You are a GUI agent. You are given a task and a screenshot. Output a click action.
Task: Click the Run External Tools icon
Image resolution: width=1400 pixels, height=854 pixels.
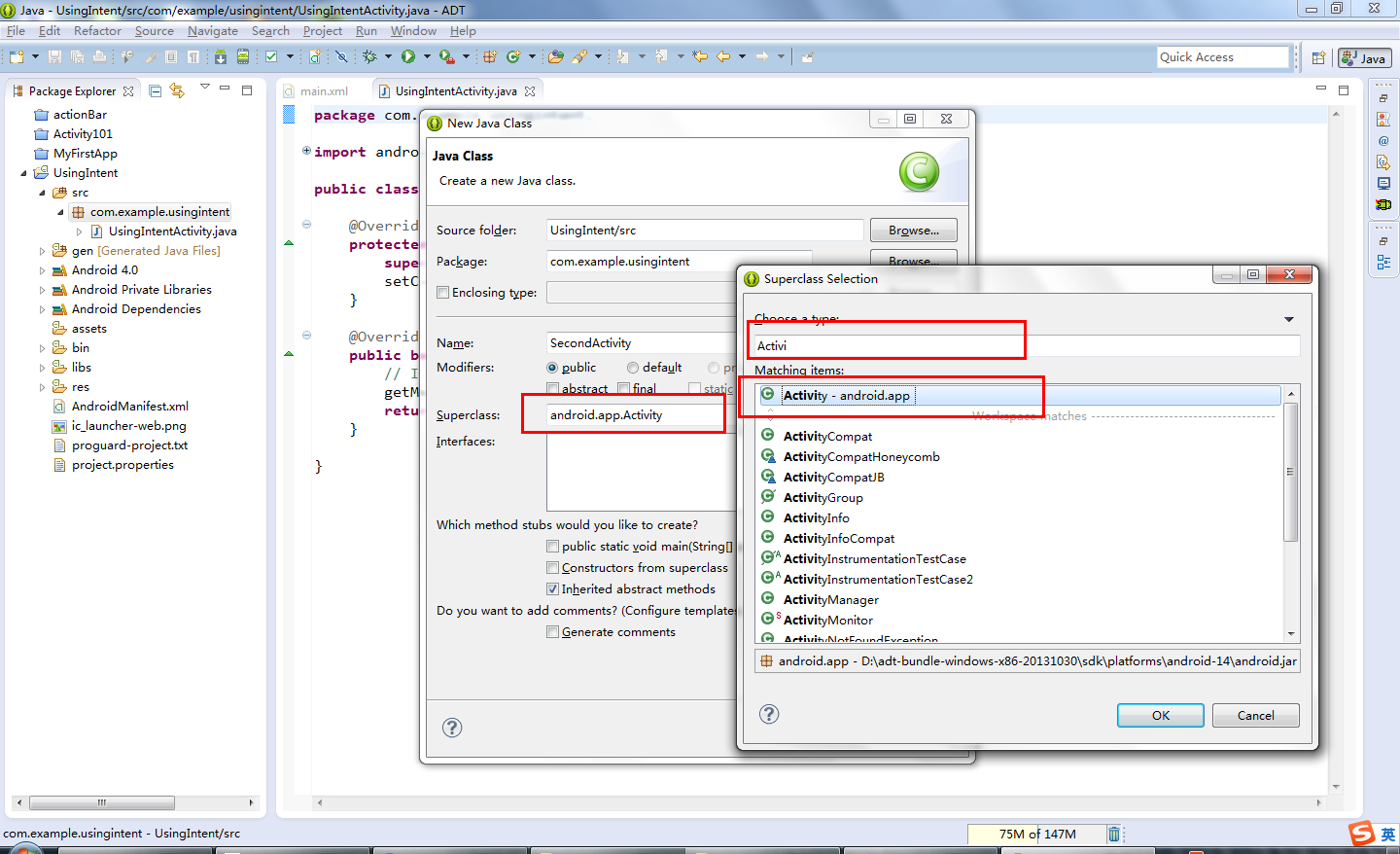pyautogui.click(x=446, y=56)
